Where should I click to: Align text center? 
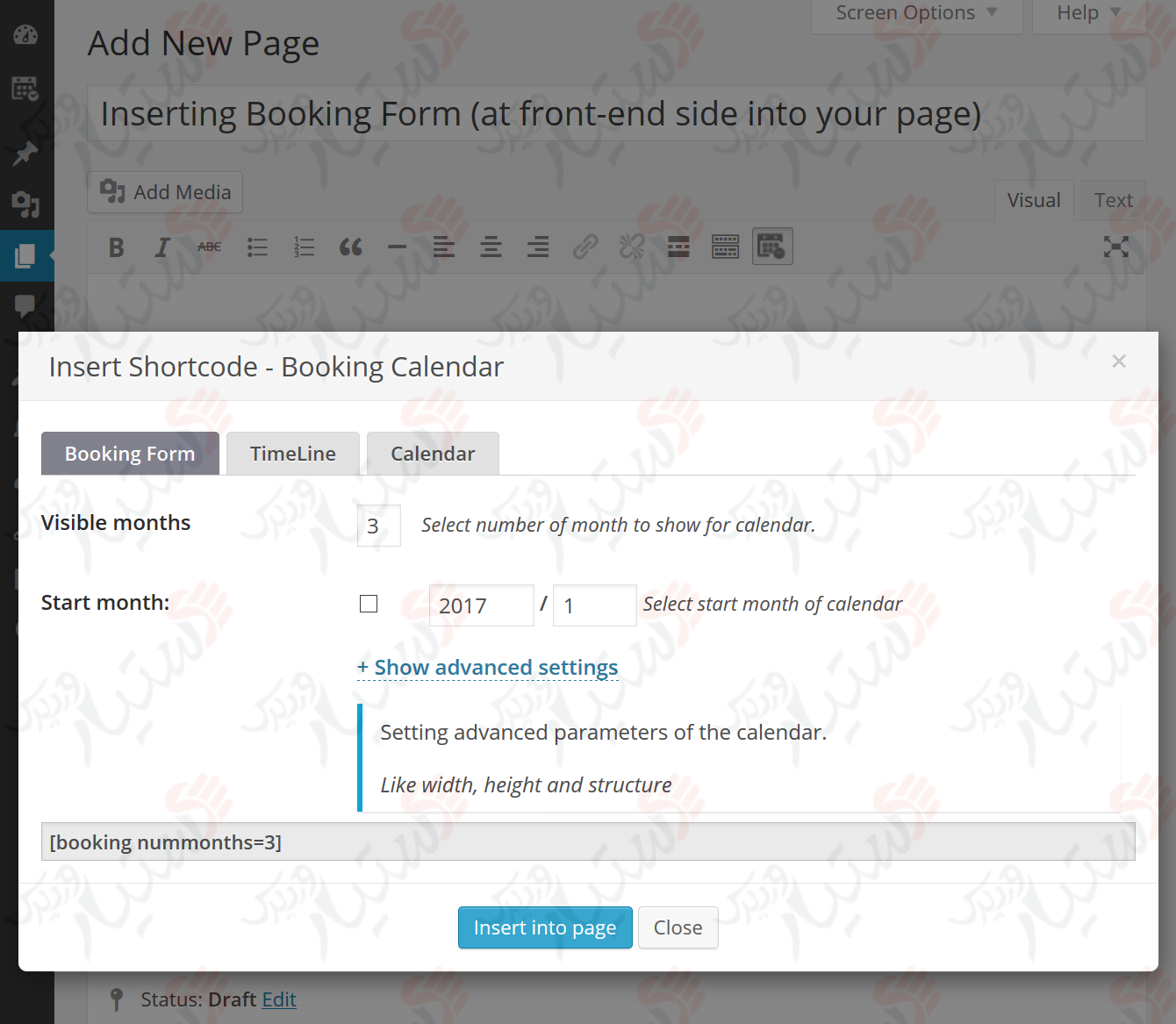point(491,247)
